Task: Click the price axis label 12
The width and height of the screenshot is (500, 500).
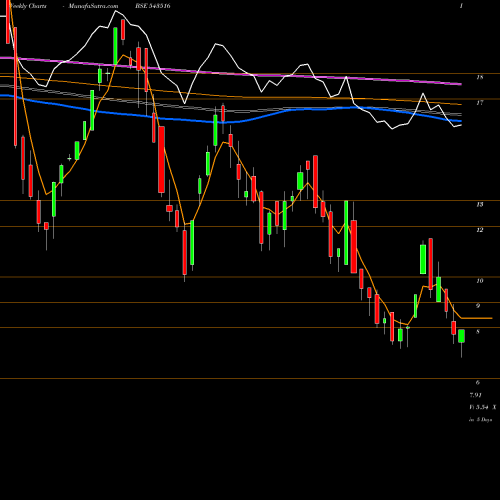Action: [480, 230]
